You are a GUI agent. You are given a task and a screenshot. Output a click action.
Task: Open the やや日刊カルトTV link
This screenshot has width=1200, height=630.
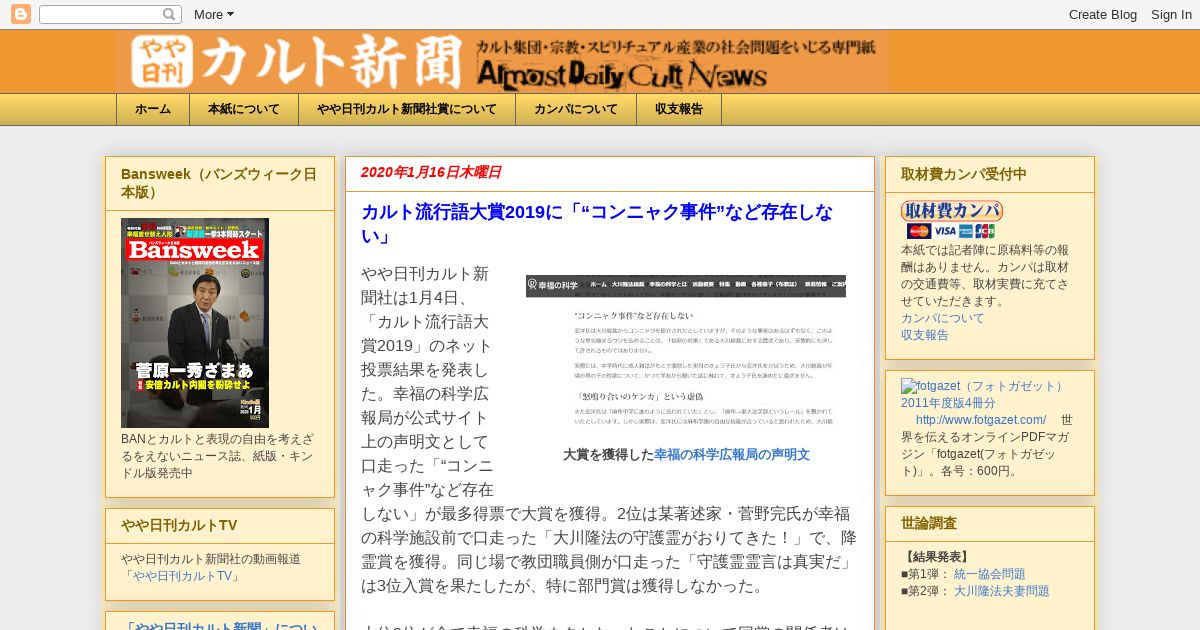click(184, 576)
